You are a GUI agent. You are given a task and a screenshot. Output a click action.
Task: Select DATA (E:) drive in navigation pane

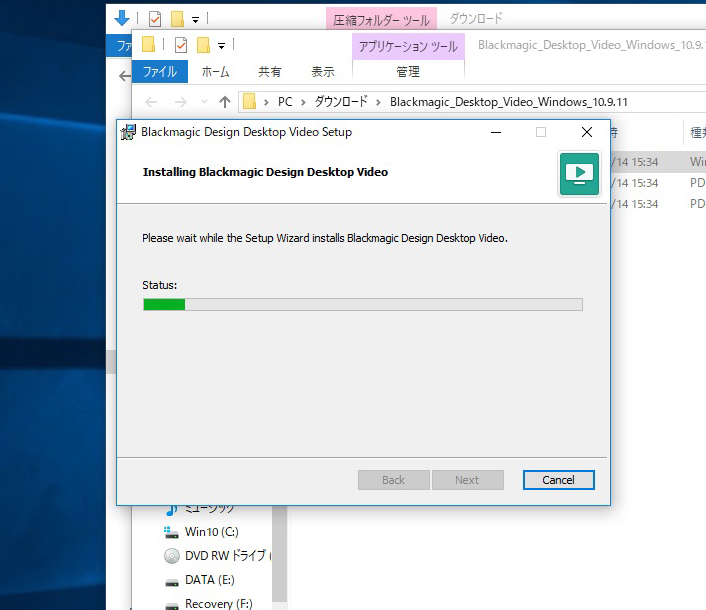(x=199, y=580)
